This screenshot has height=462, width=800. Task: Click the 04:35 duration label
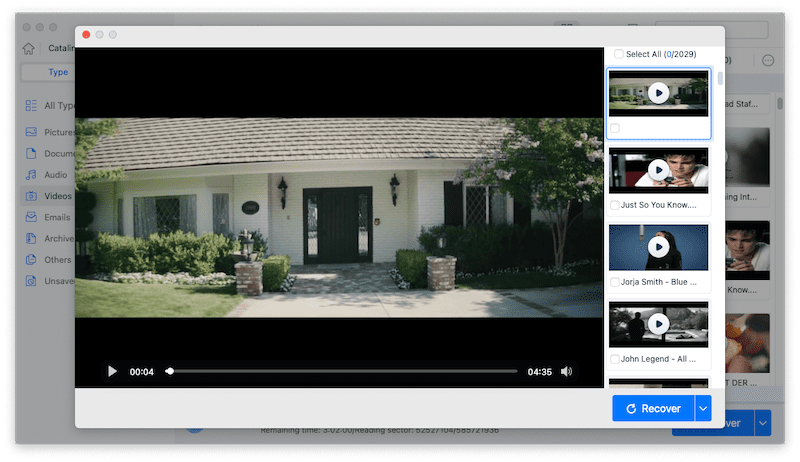(x=539, y=372)
